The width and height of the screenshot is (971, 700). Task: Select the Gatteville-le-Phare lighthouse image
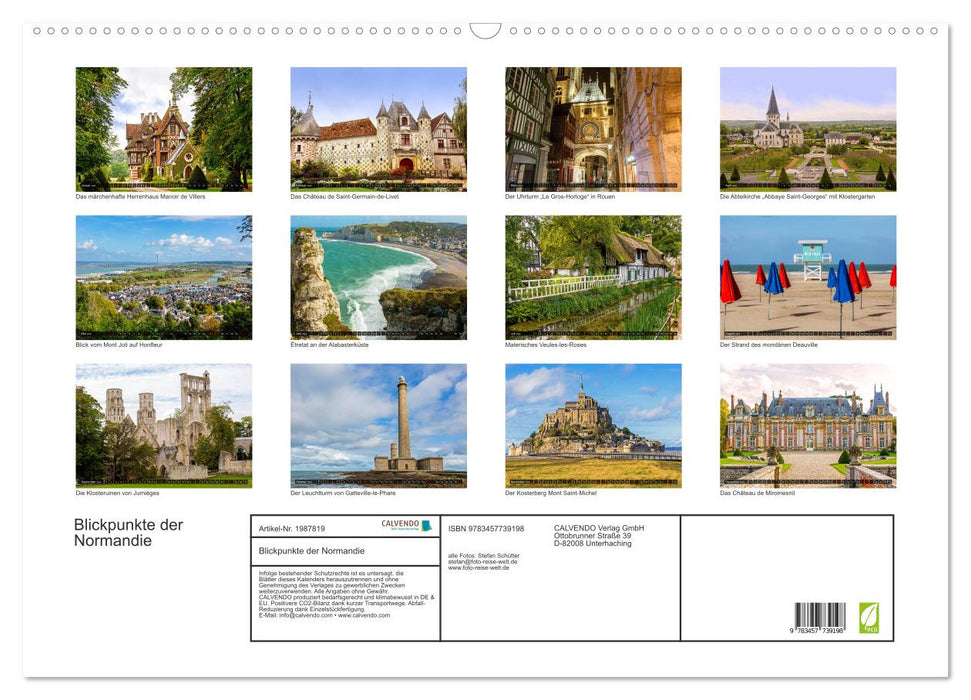pyautogui.click(x=378, y=425)
